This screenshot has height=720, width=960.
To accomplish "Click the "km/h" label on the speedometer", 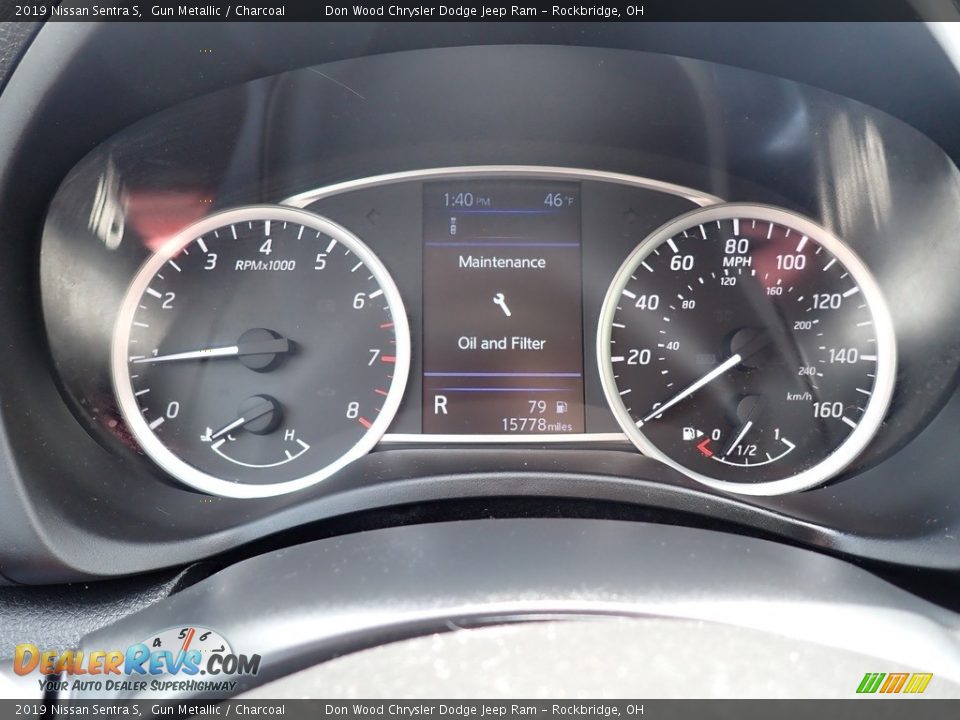I will [799, 396].
